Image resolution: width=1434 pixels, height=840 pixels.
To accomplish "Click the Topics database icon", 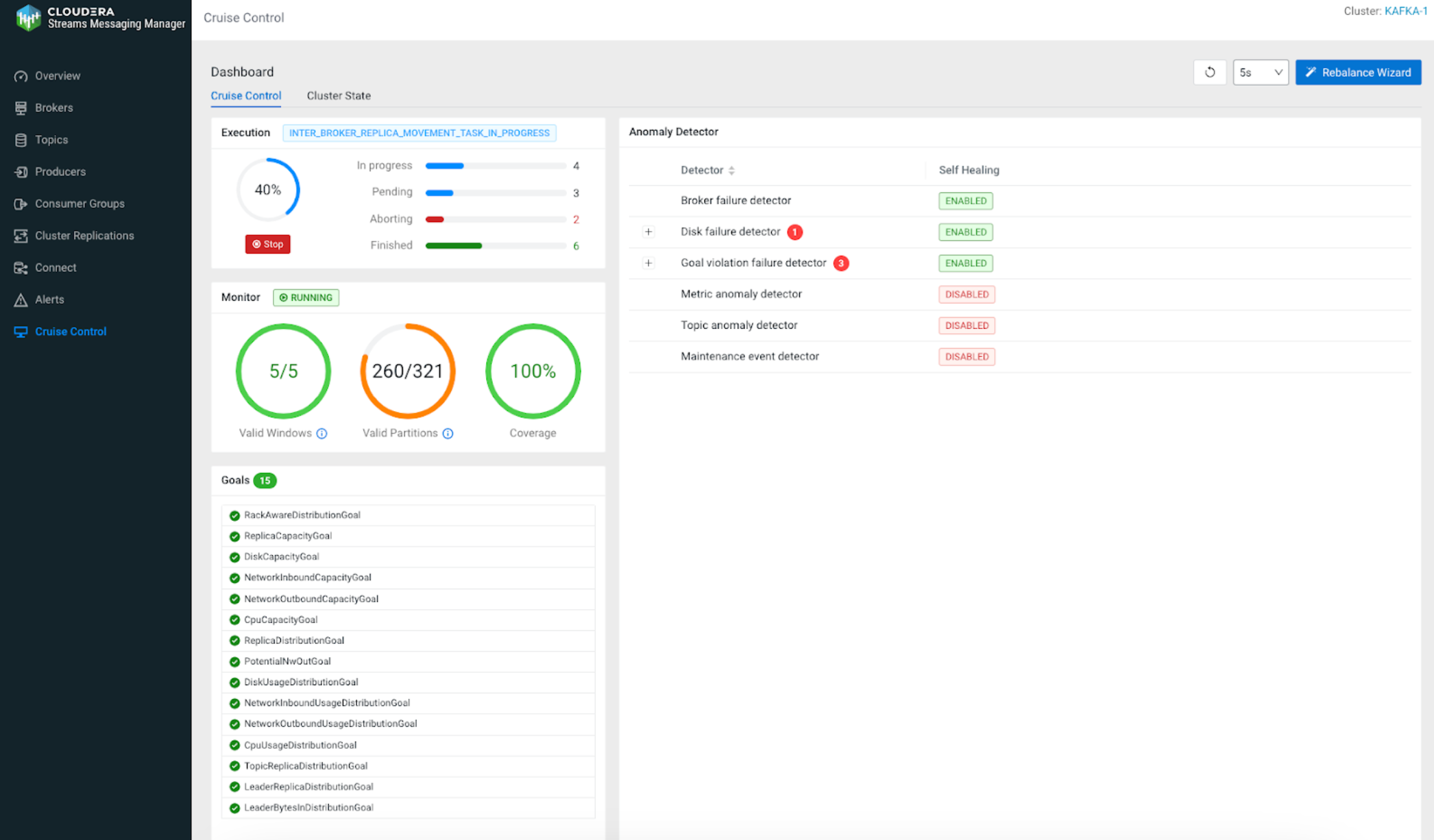I will (21, 140).
